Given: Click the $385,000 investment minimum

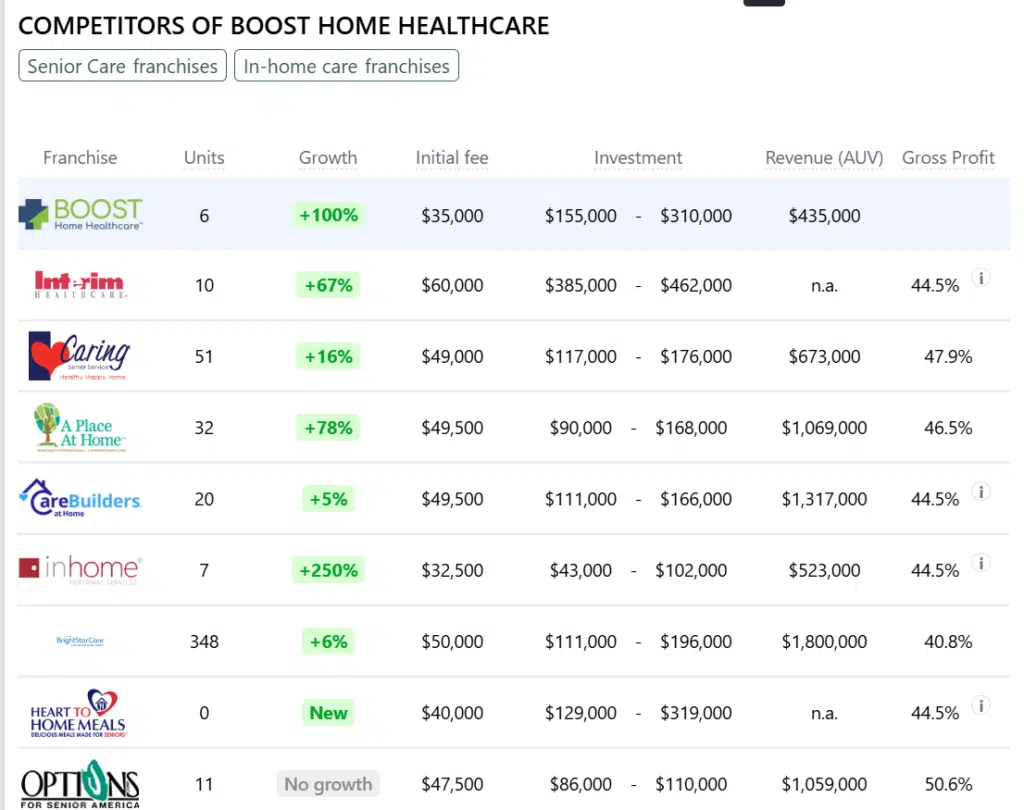Looking at the screenshot, I should pyautogui.click(x=581, y=285).
